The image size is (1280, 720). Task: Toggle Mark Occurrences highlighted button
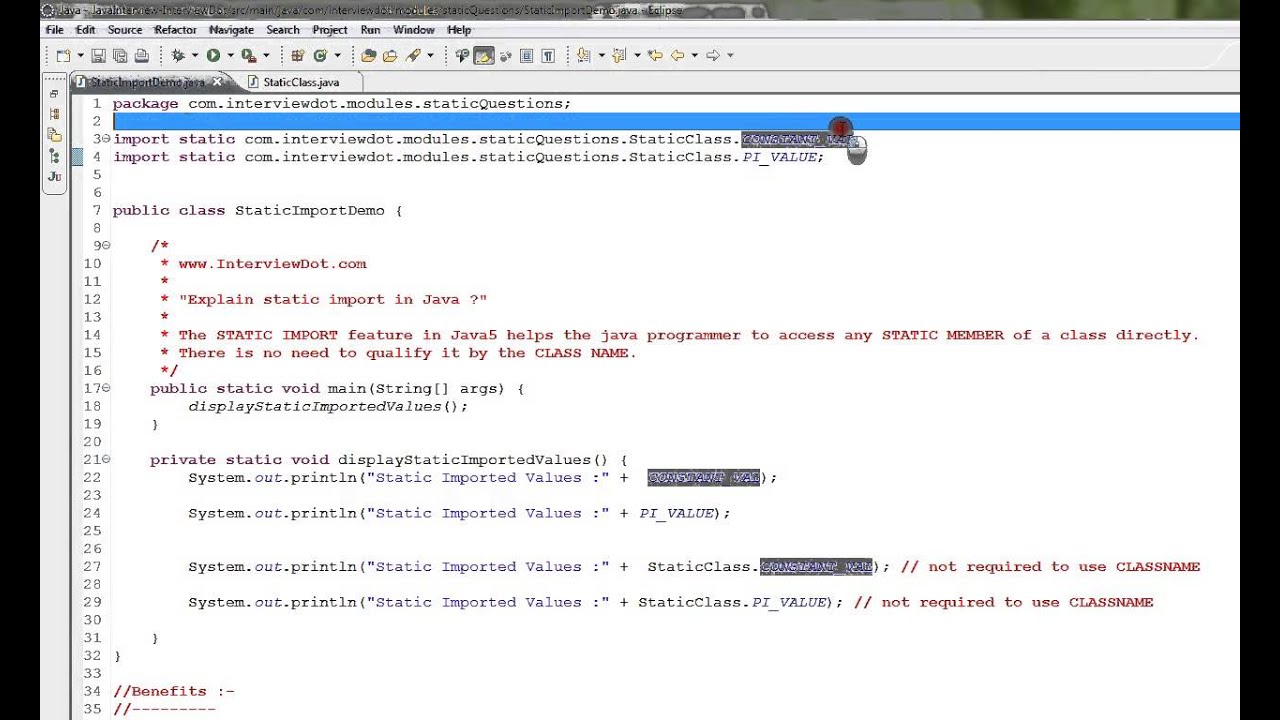[x=484, y=56]
